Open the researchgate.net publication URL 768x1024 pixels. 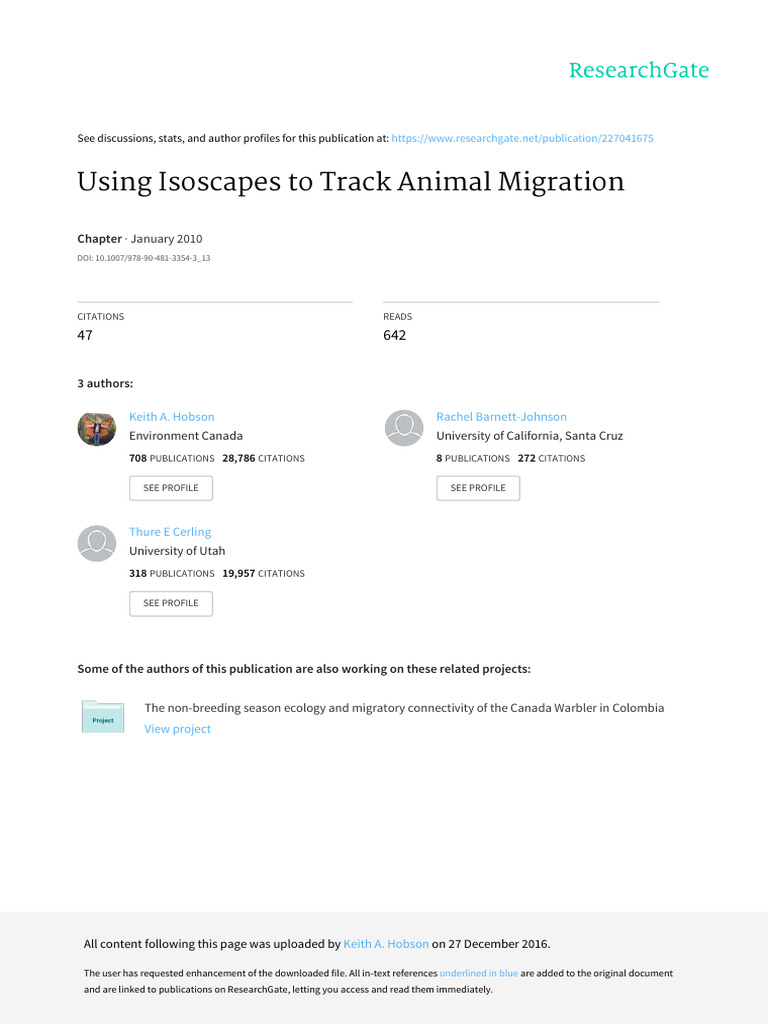point(522,138)
